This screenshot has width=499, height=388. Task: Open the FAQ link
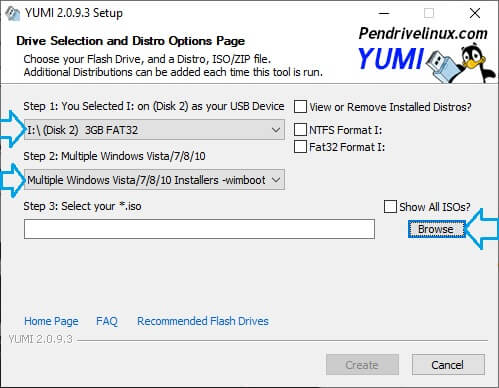tap(107, 321)
